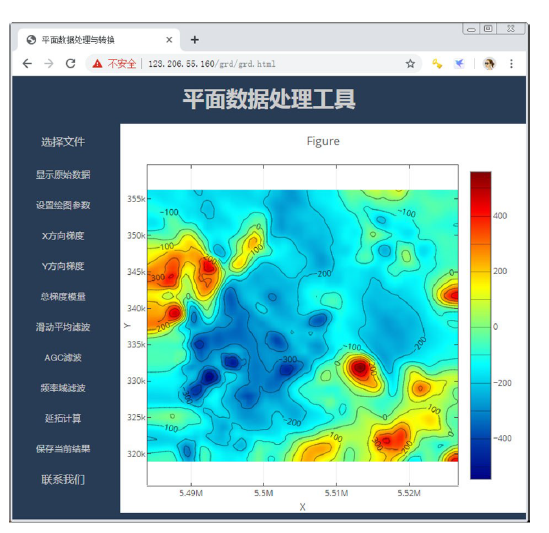
Task: Click the red not-secure warning icon
Action: [x=97, y=64]
